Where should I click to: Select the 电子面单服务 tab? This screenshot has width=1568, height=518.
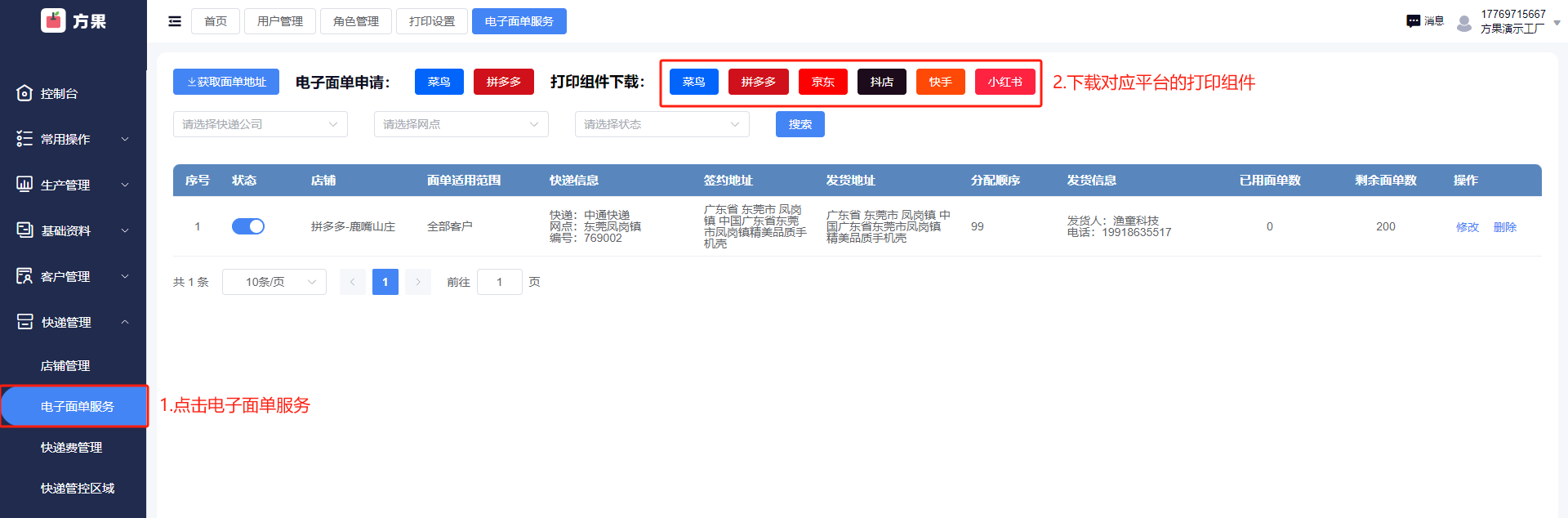519,21
